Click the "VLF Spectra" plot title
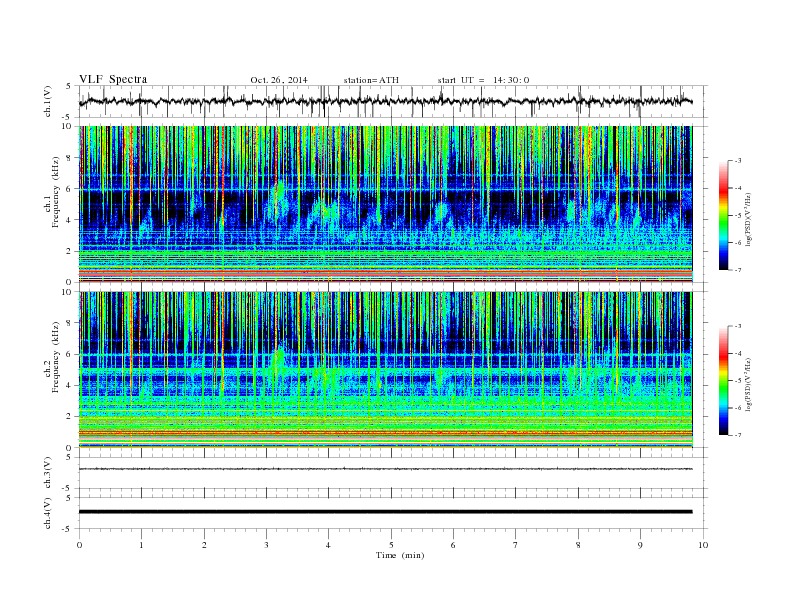Viewport: 792px width, 612px height. point(113,79)
